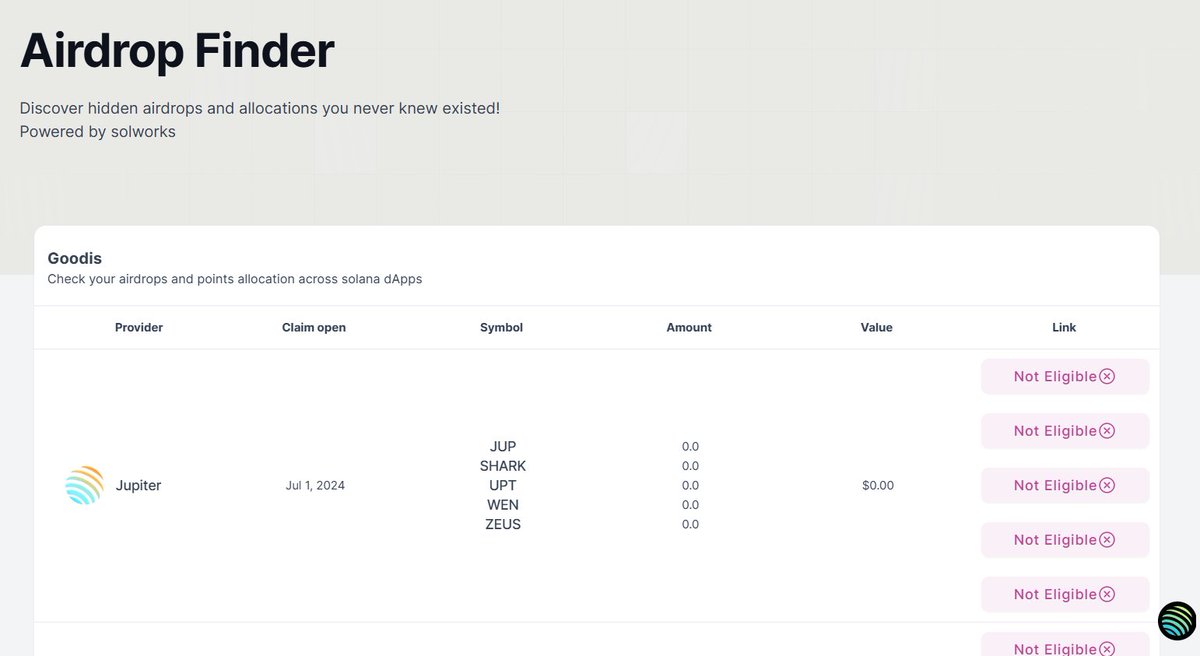Click the Value column header
Screen dimensions: 1200x656
click(x=876, y=327)
